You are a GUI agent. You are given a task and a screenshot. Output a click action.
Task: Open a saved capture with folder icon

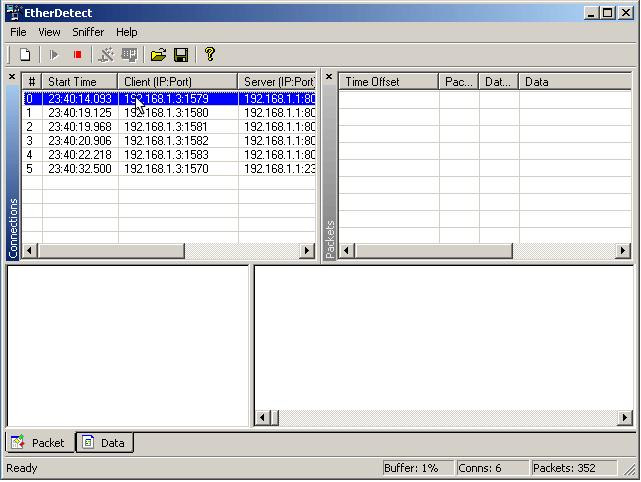(x=158, y=55)
